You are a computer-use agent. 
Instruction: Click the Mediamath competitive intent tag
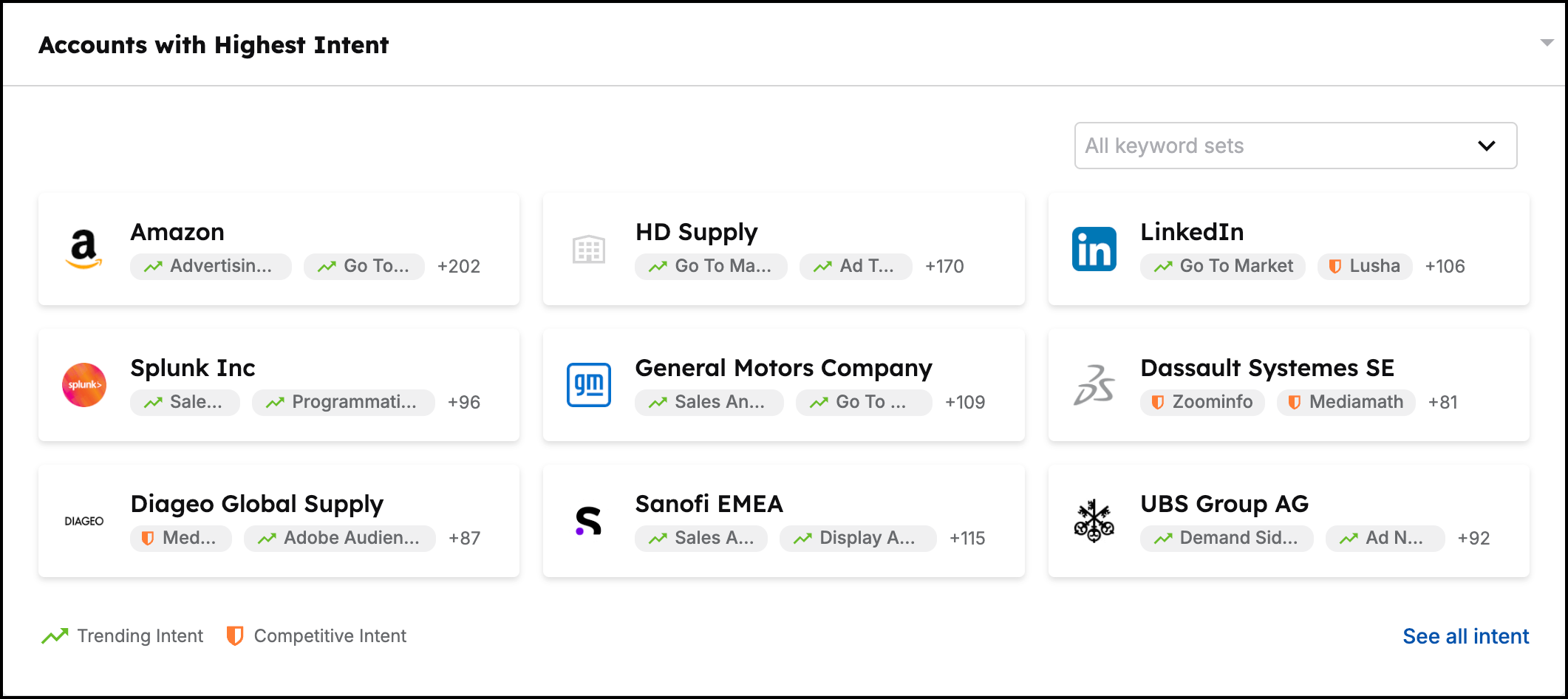tap(1346, 403)
